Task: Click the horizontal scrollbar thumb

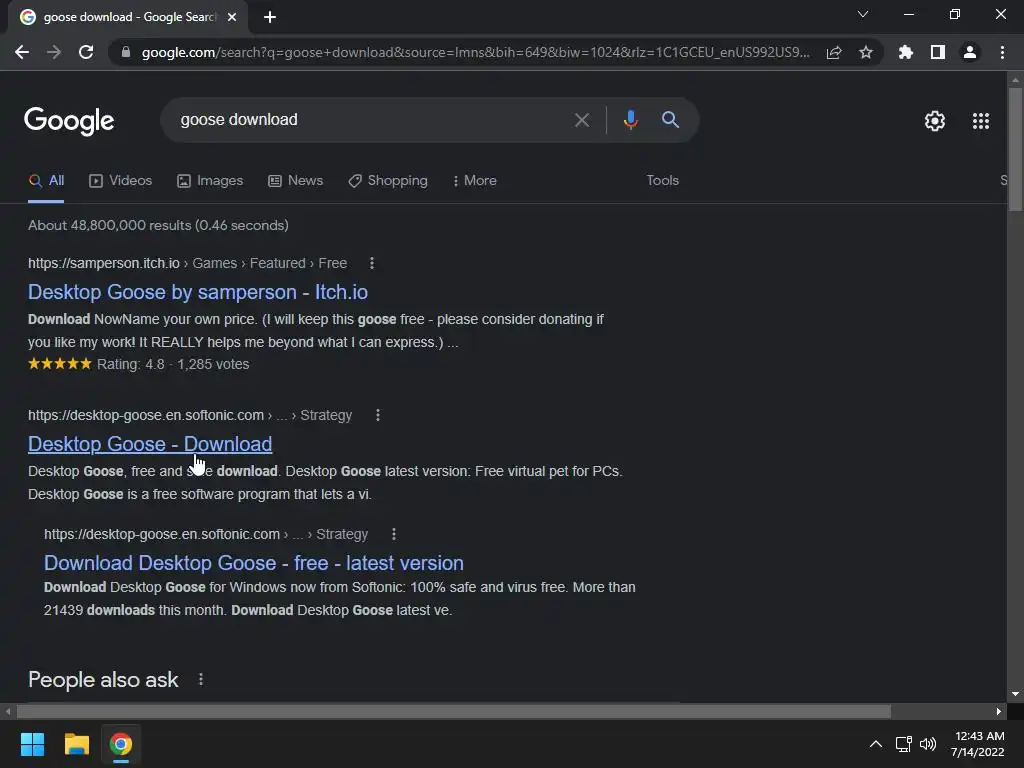Action: (x=454, y=711)
